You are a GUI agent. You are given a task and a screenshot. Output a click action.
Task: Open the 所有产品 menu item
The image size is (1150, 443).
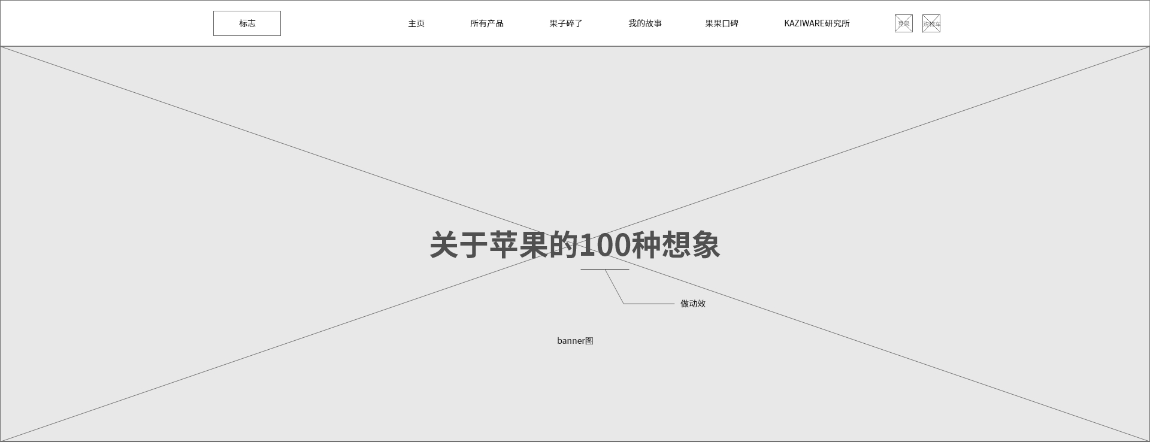(x=487, y=23)
